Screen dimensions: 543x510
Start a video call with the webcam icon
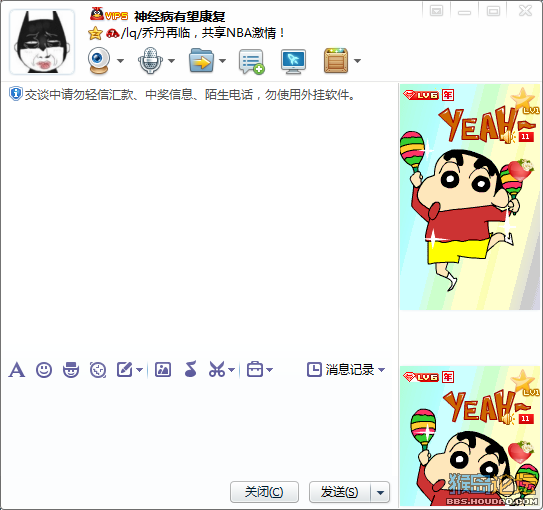pos(99,61)
